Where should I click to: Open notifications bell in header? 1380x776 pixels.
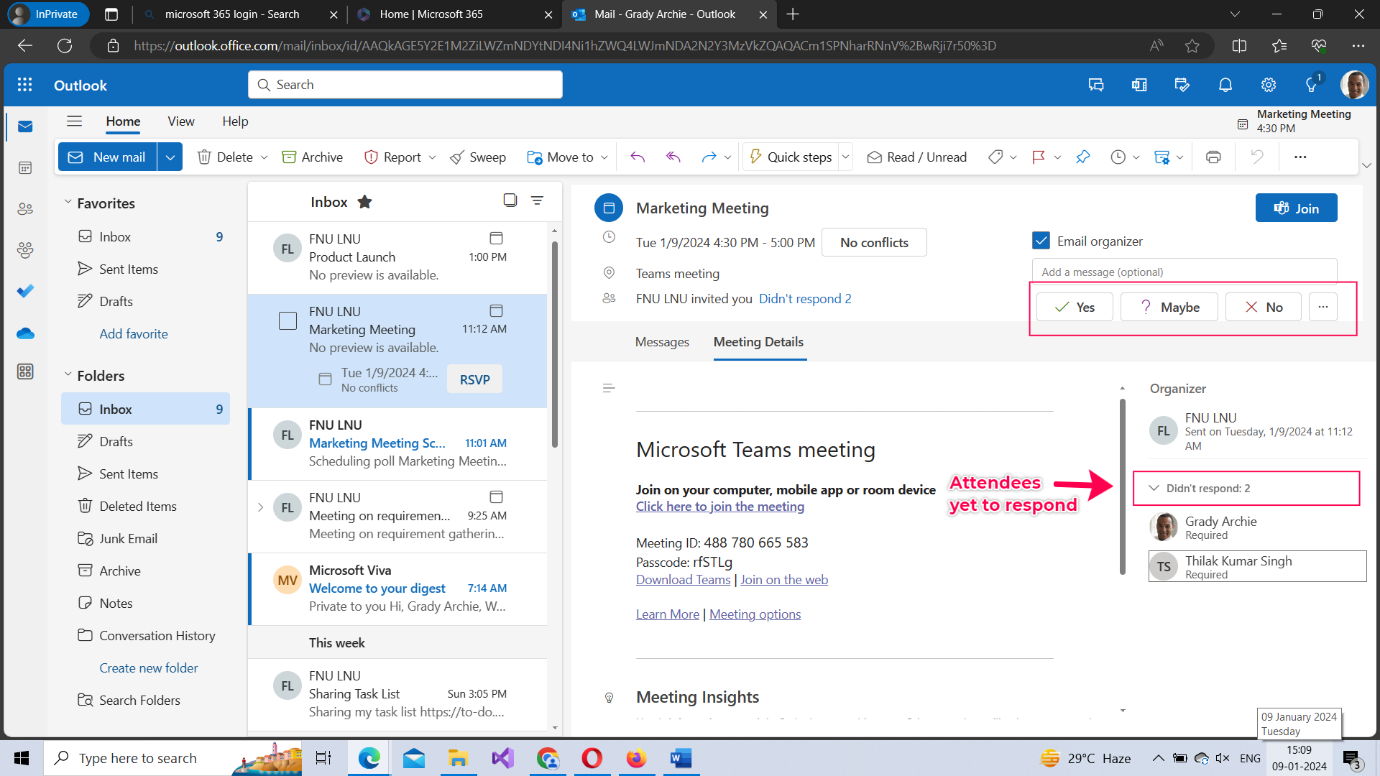point(1226,85)
